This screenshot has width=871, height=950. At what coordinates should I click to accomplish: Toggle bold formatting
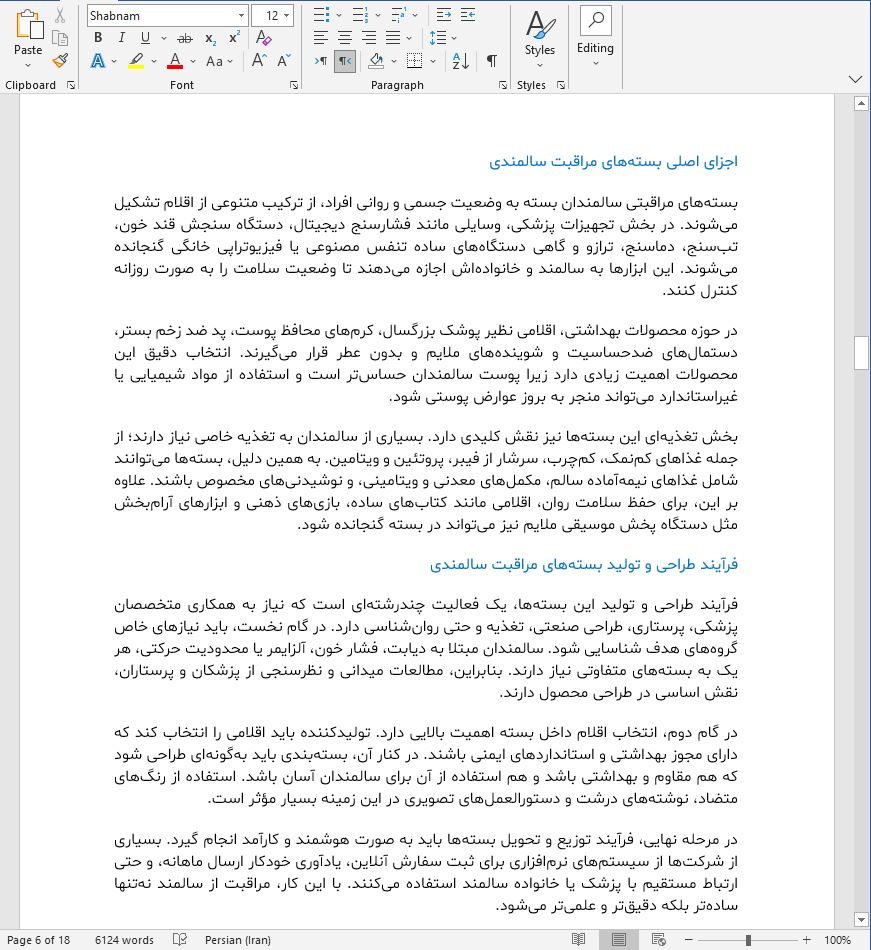(x=98, y=38)
